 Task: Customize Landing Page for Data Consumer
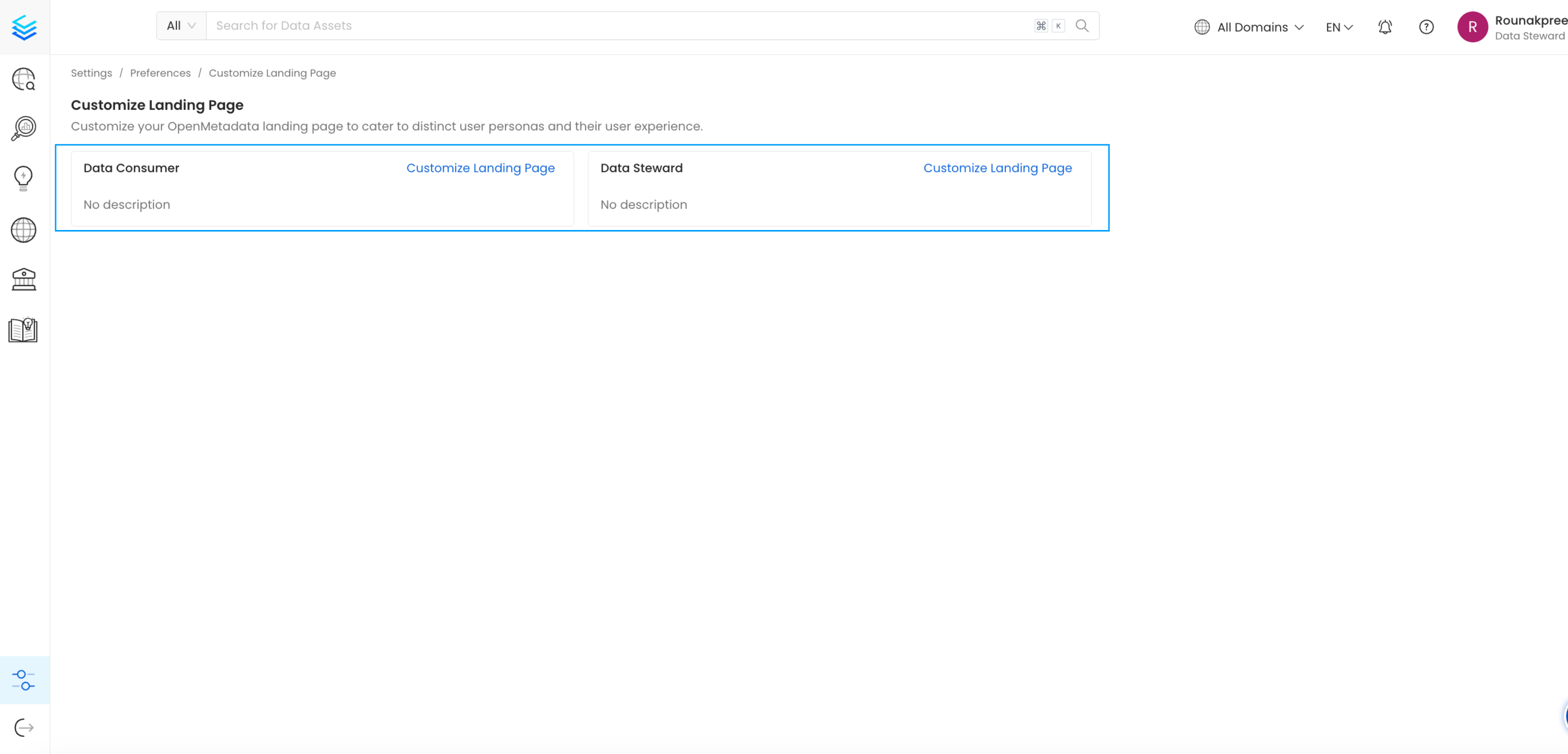pos(480,168)
